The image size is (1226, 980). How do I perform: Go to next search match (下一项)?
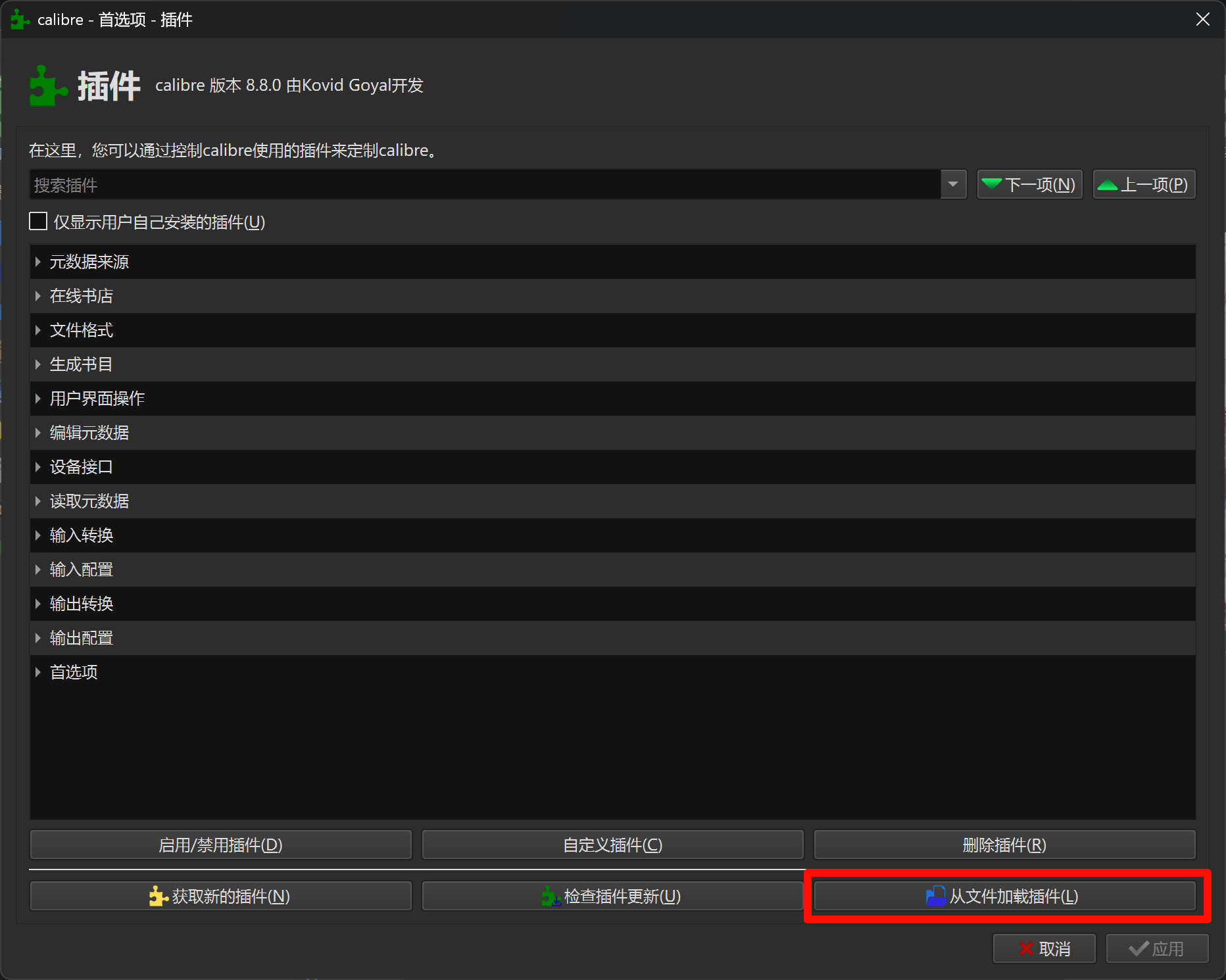coord(1029,185)
